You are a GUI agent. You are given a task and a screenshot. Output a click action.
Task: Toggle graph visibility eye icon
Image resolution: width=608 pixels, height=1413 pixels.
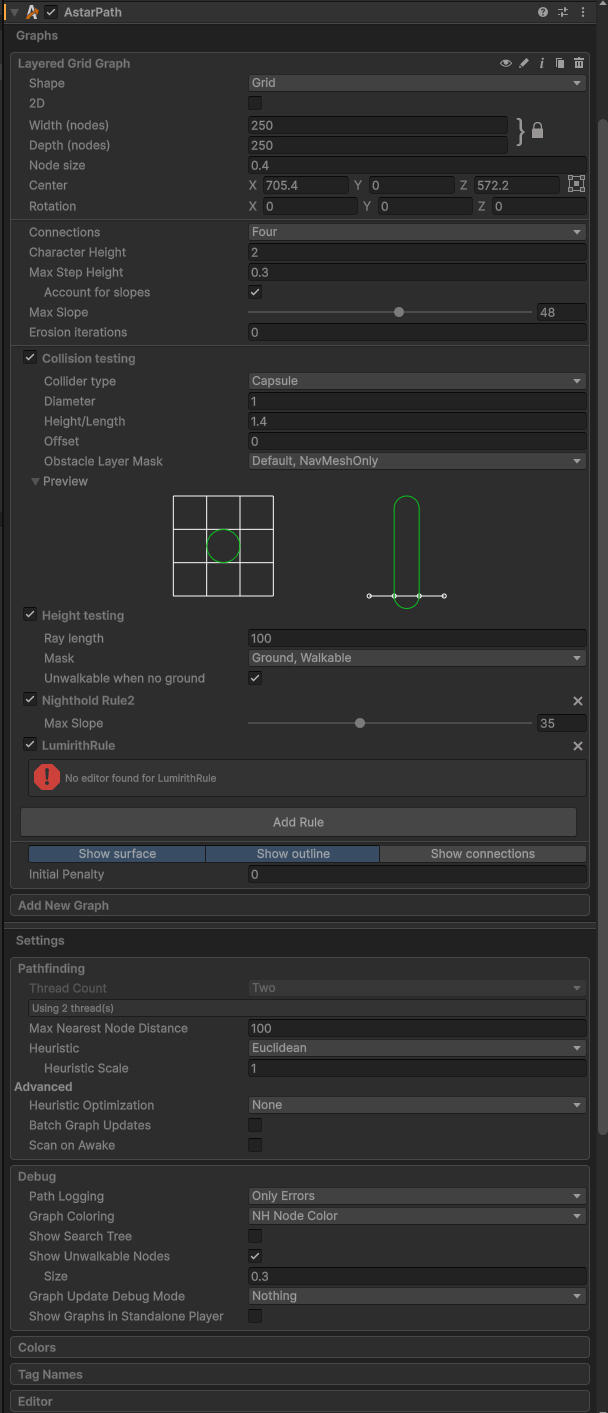point(506,63)
